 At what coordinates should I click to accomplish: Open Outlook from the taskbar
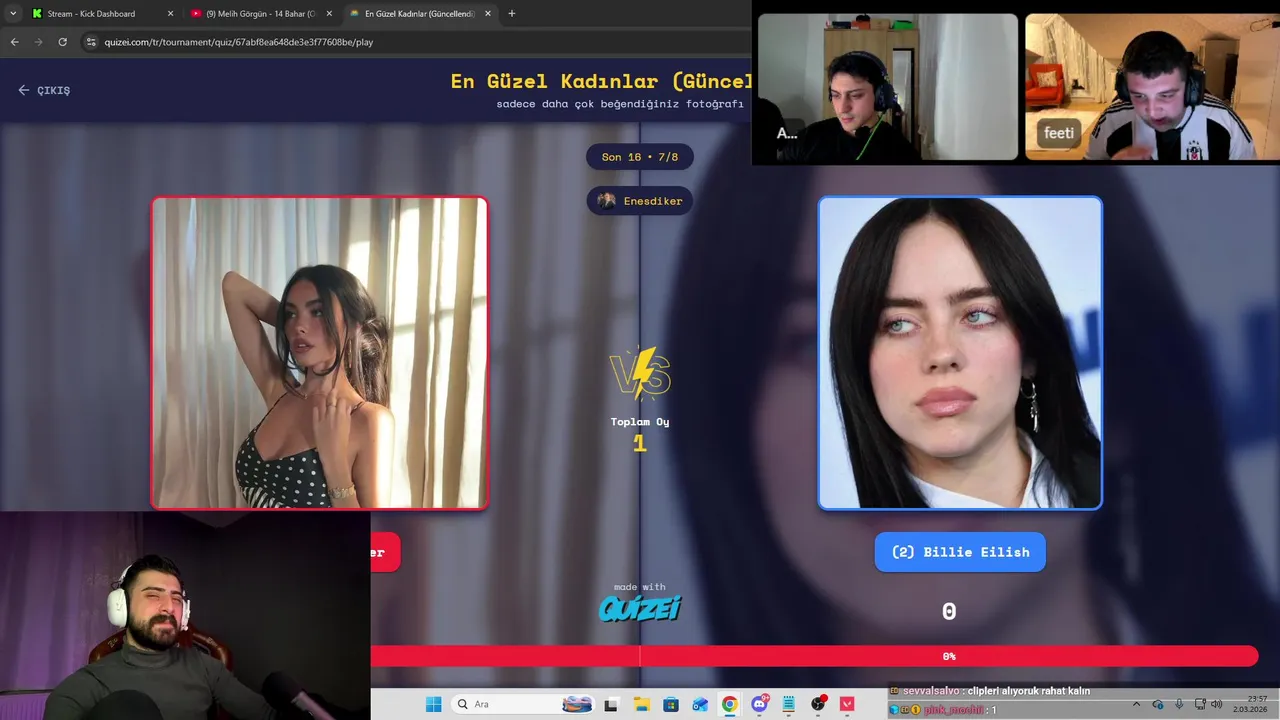pyautogui.click(x=700, y=704)
